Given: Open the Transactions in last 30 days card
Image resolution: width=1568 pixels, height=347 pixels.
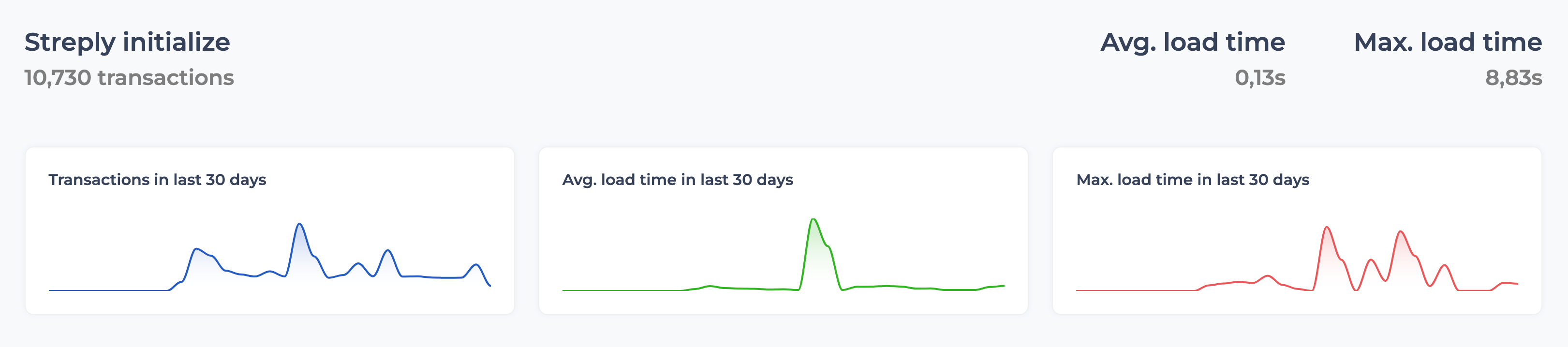Looking at the screenshot, I should click(x=270, y=231).
